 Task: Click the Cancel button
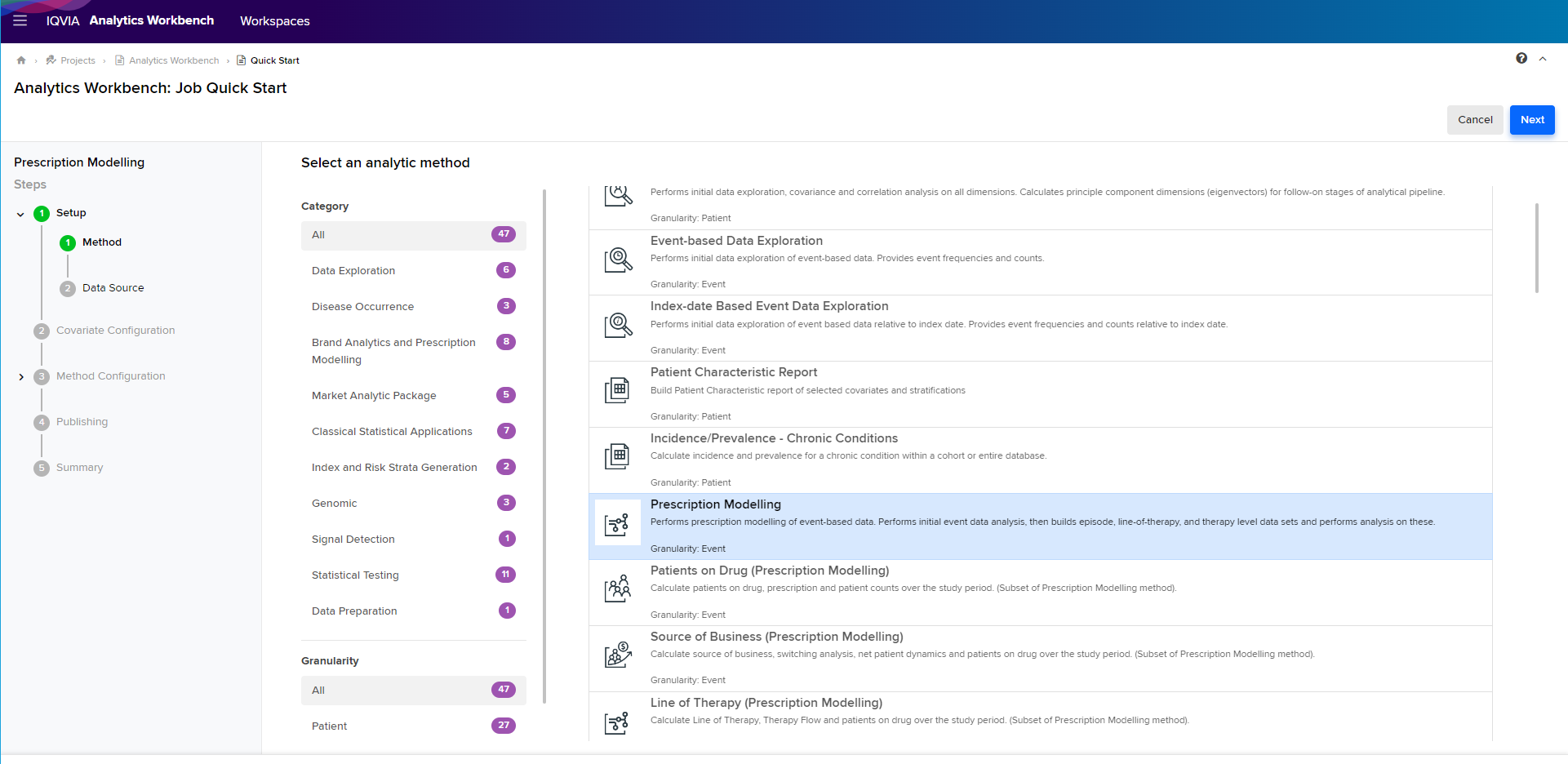1475,120
